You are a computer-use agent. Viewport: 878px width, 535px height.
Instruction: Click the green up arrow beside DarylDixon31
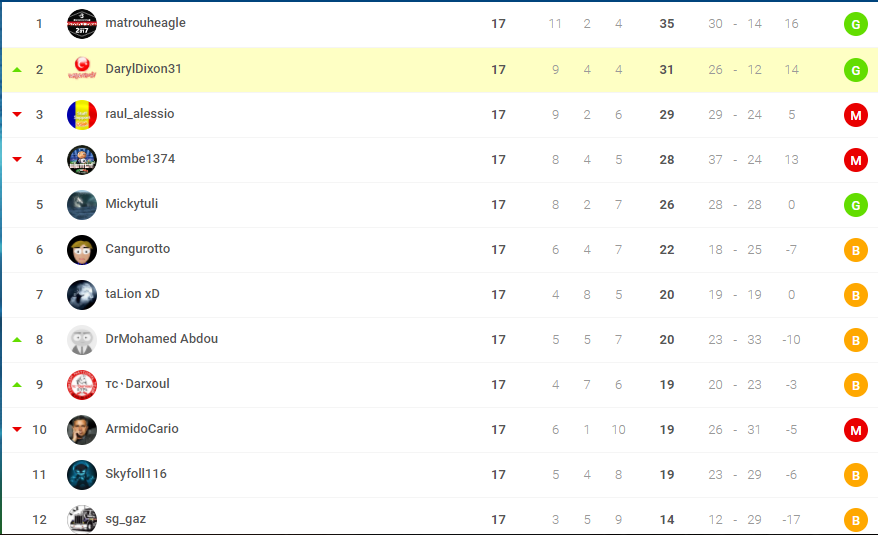click(17, 70)
